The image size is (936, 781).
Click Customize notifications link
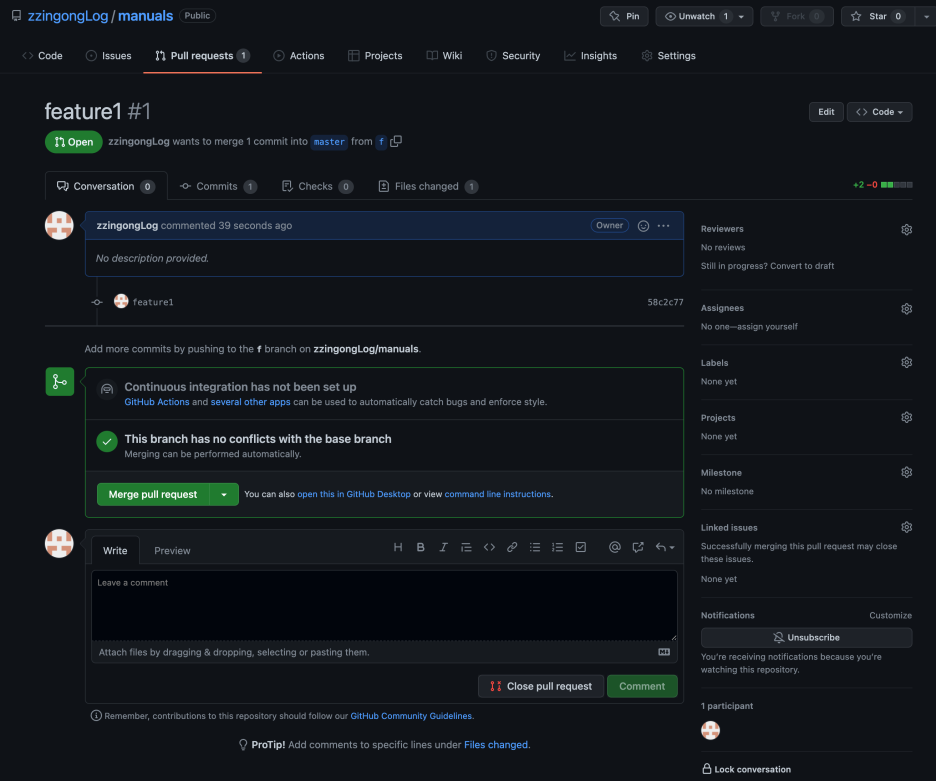click(x=890, y=615)
